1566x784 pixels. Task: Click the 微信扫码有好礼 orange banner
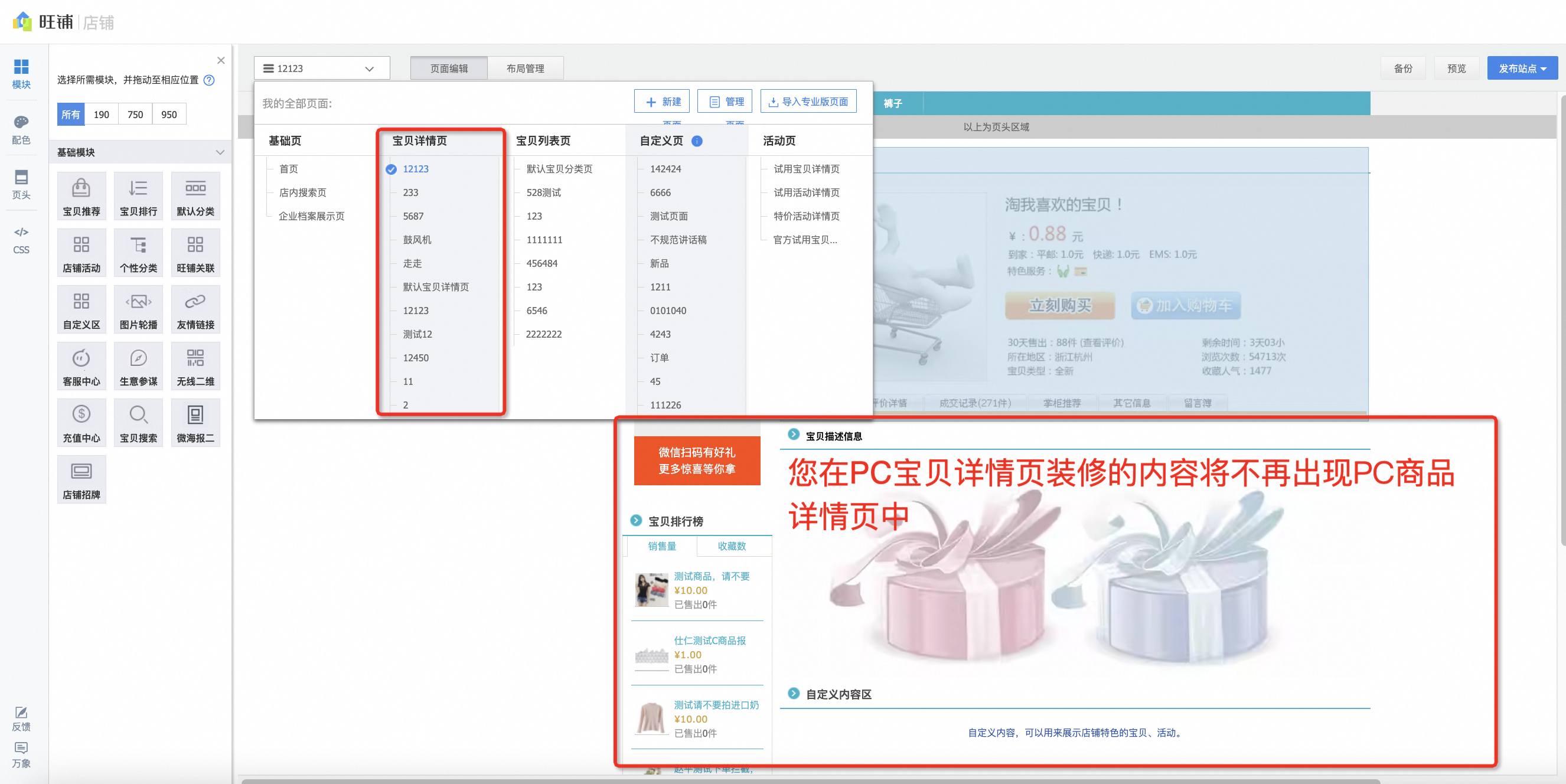(697, 460)
